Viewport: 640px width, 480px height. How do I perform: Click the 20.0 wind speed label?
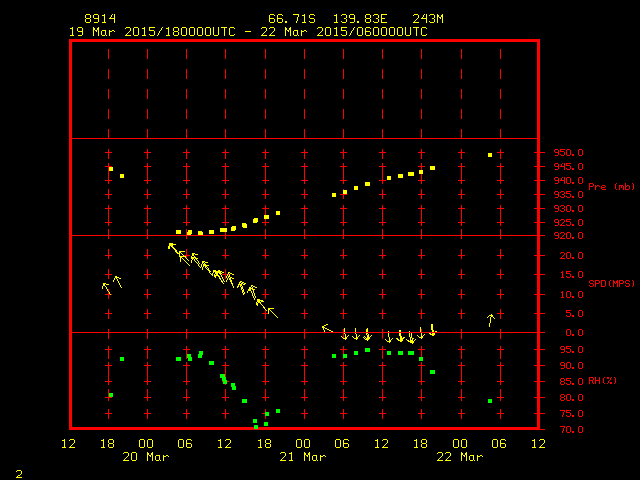point(571,256)
